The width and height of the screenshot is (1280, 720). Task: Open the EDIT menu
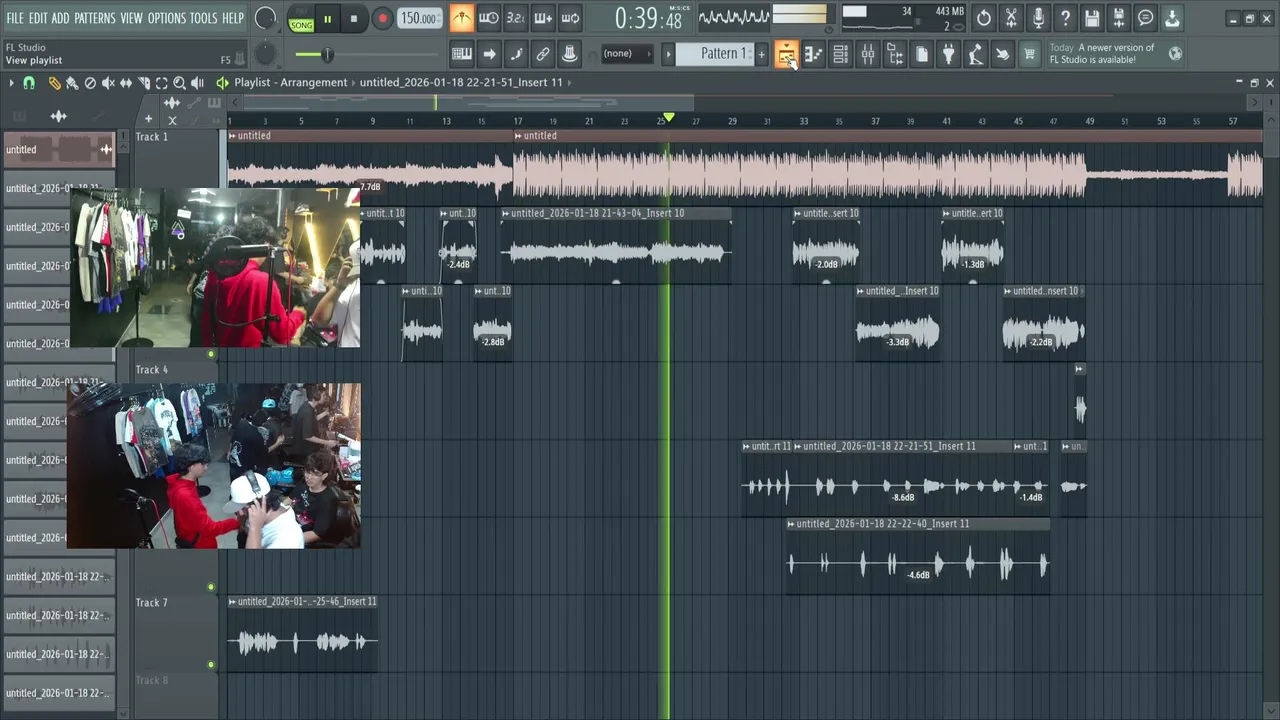(x=38, y=18)
